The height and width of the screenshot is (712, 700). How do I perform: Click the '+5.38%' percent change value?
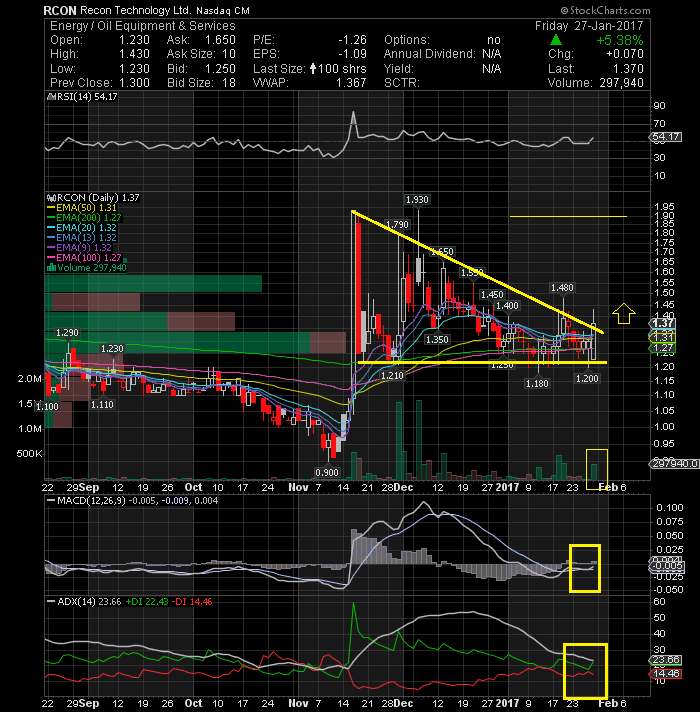pyautogui.click(x=620, y=40)
